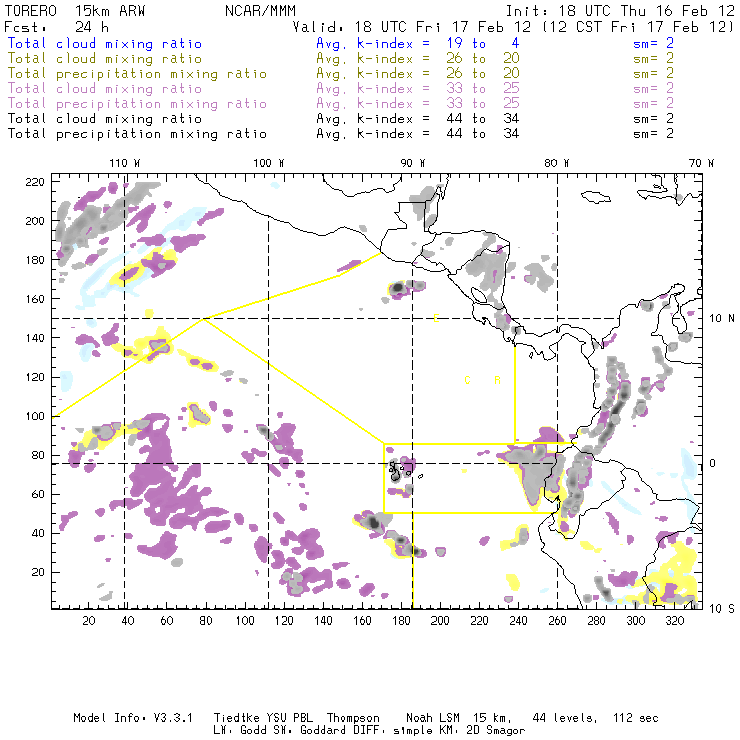The width and height of the screenshot is (740, 740).
Task: Click the '100 W' longitude label
Action: 269,163
